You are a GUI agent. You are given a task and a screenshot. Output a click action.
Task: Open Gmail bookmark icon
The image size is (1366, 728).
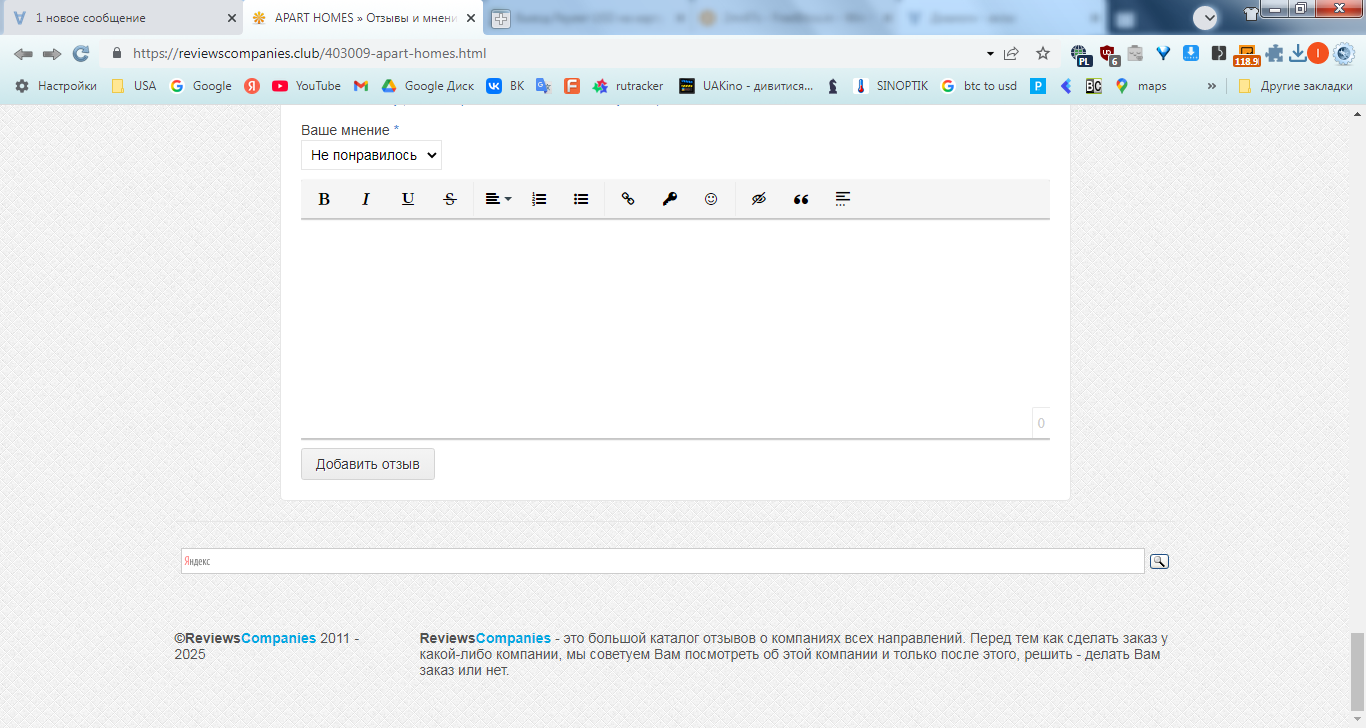[361, 86]
